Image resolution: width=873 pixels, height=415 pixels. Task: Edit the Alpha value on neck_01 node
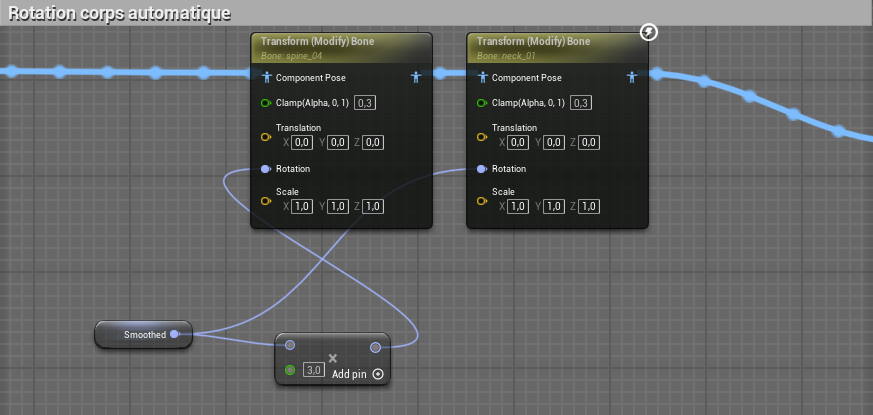click(x=581, y=103)
